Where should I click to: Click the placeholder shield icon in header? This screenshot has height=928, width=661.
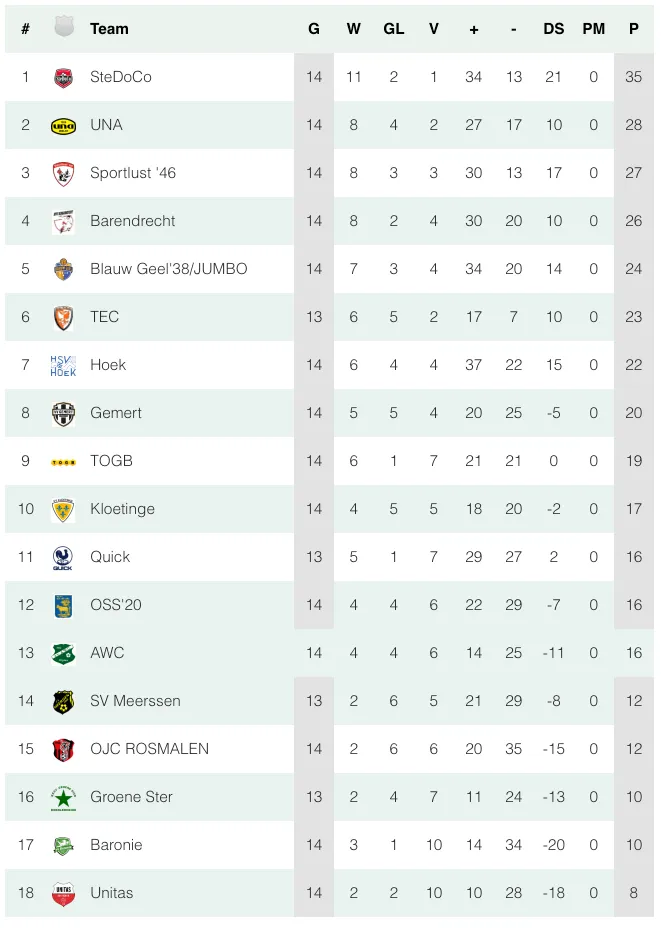click(x=63, y=28)
